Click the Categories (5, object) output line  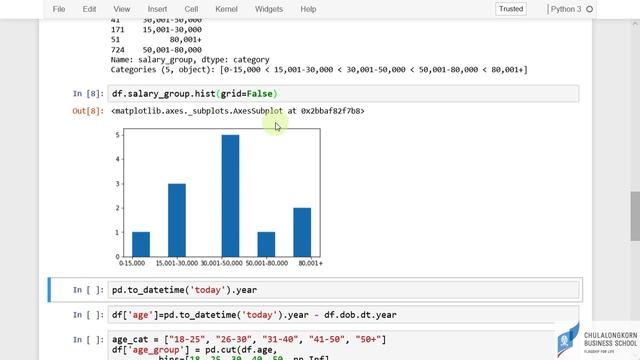point(319,70)
